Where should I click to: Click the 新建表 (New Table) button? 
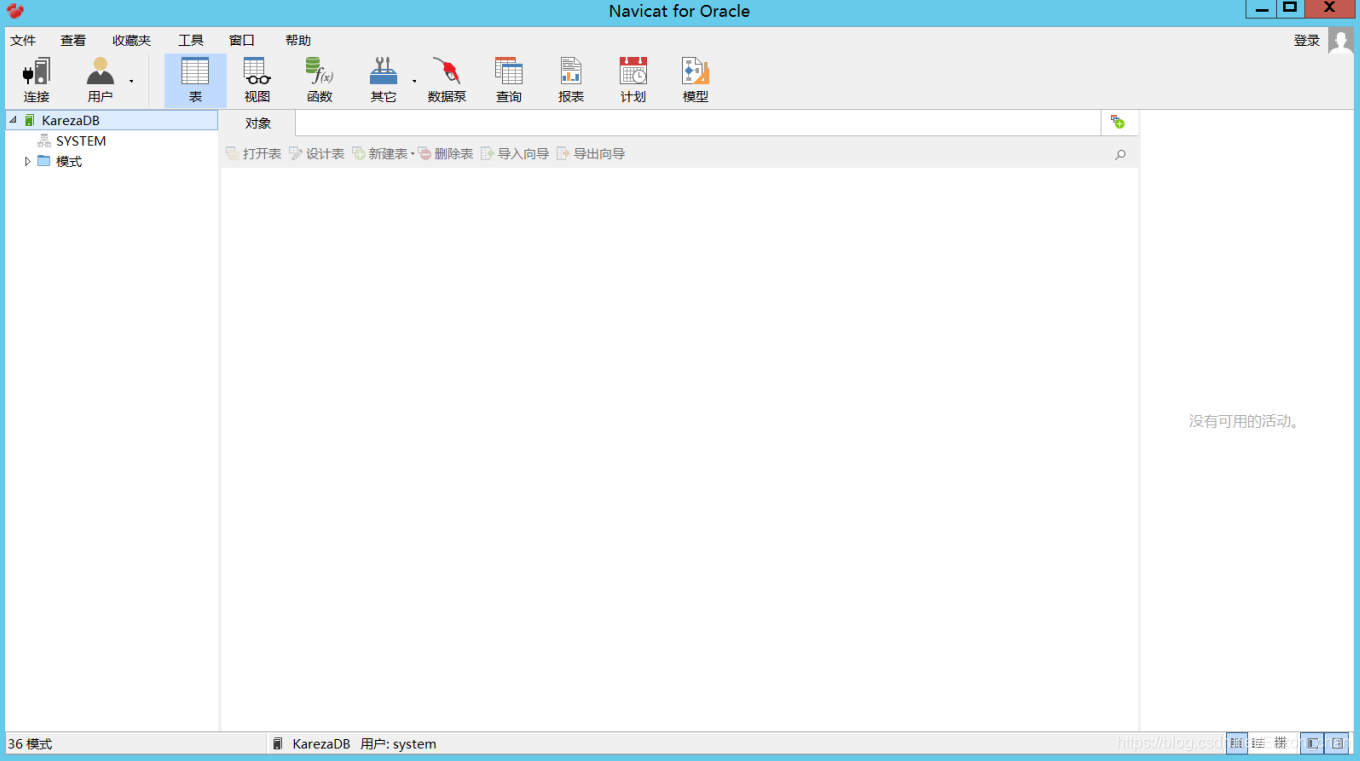(380, 154)
